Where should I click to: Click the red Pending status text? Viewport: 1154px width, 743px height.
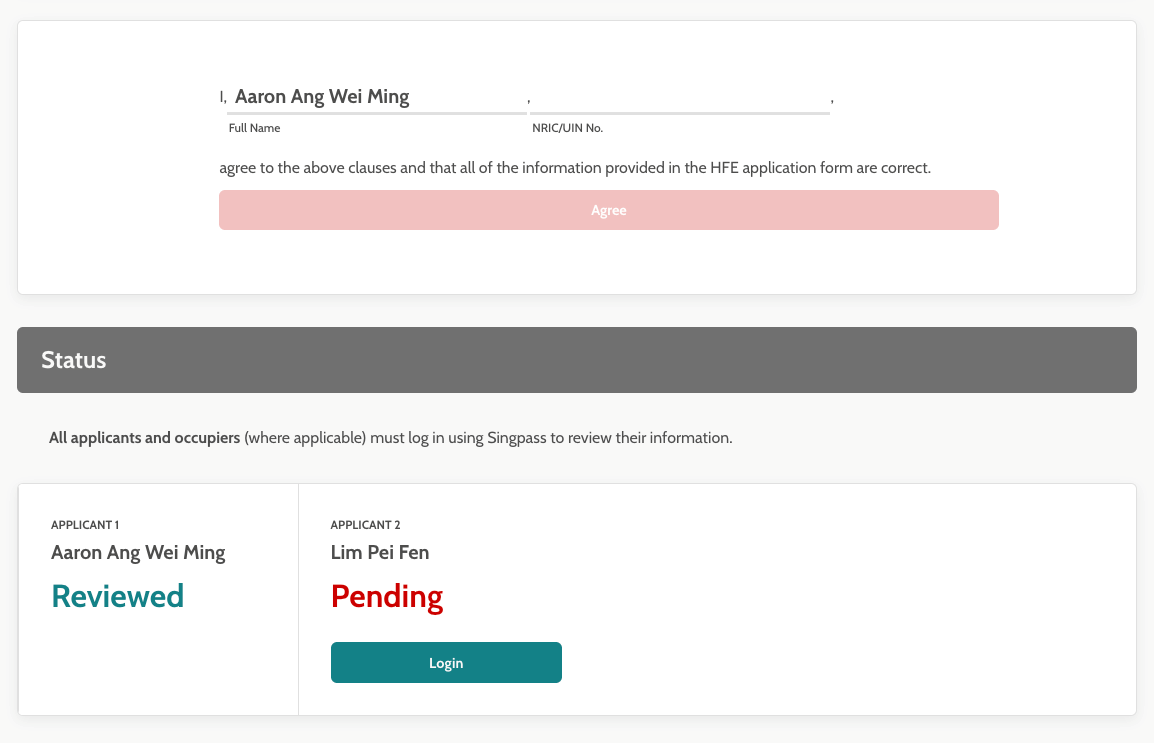[387, 596]
